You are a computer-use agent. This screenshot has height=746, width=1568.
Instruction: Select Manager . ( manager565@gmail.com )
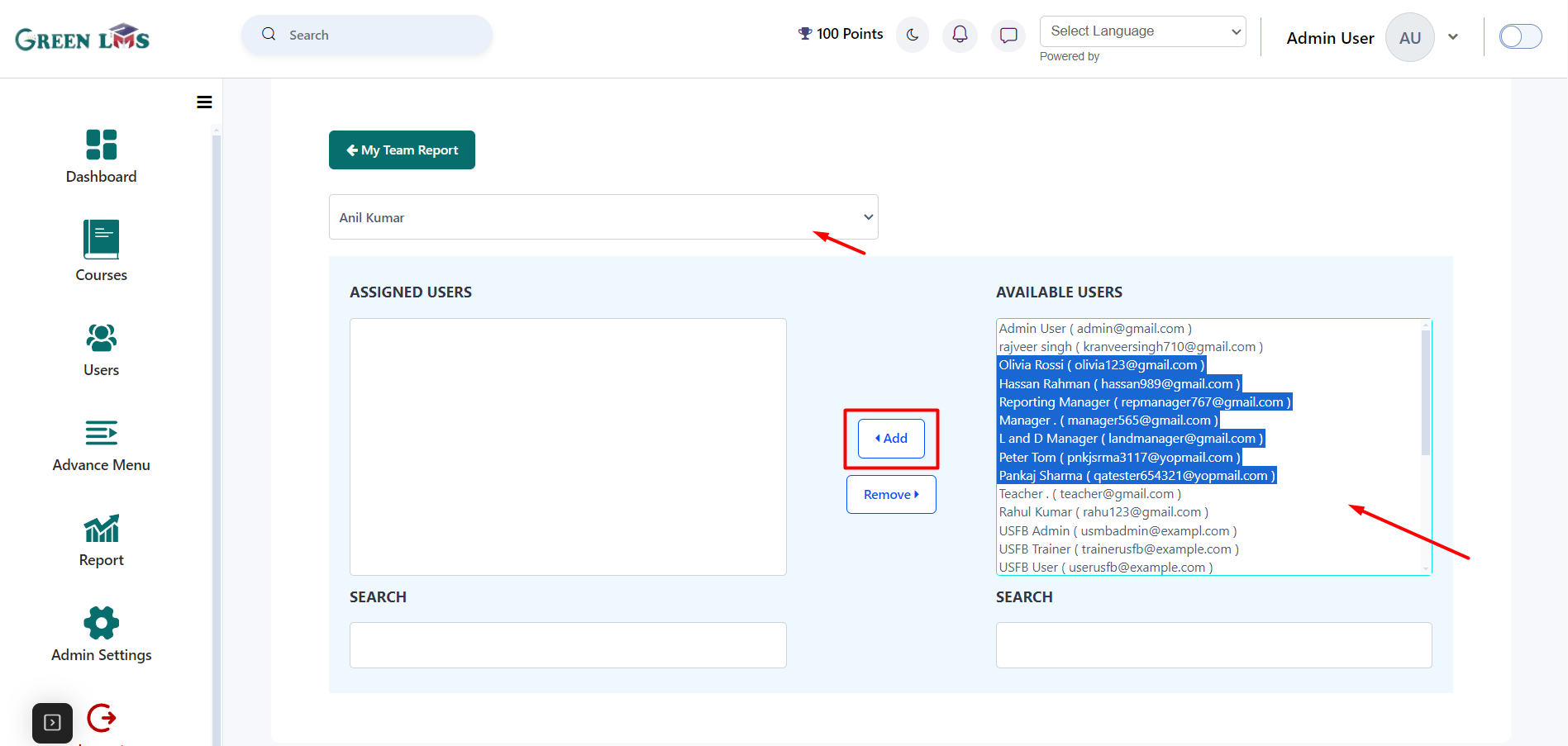1108,421
